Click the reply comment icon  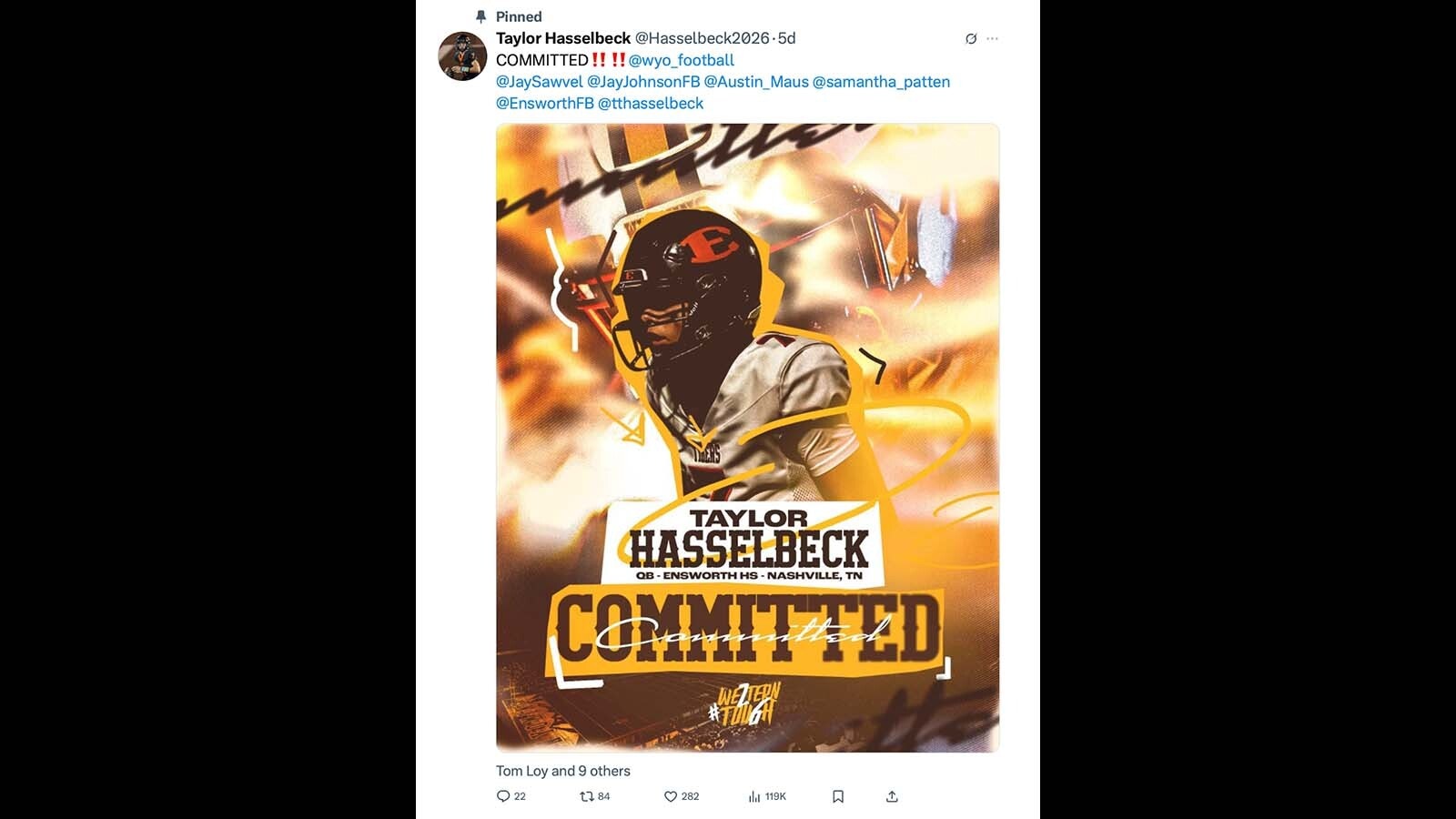pos(503,796)
